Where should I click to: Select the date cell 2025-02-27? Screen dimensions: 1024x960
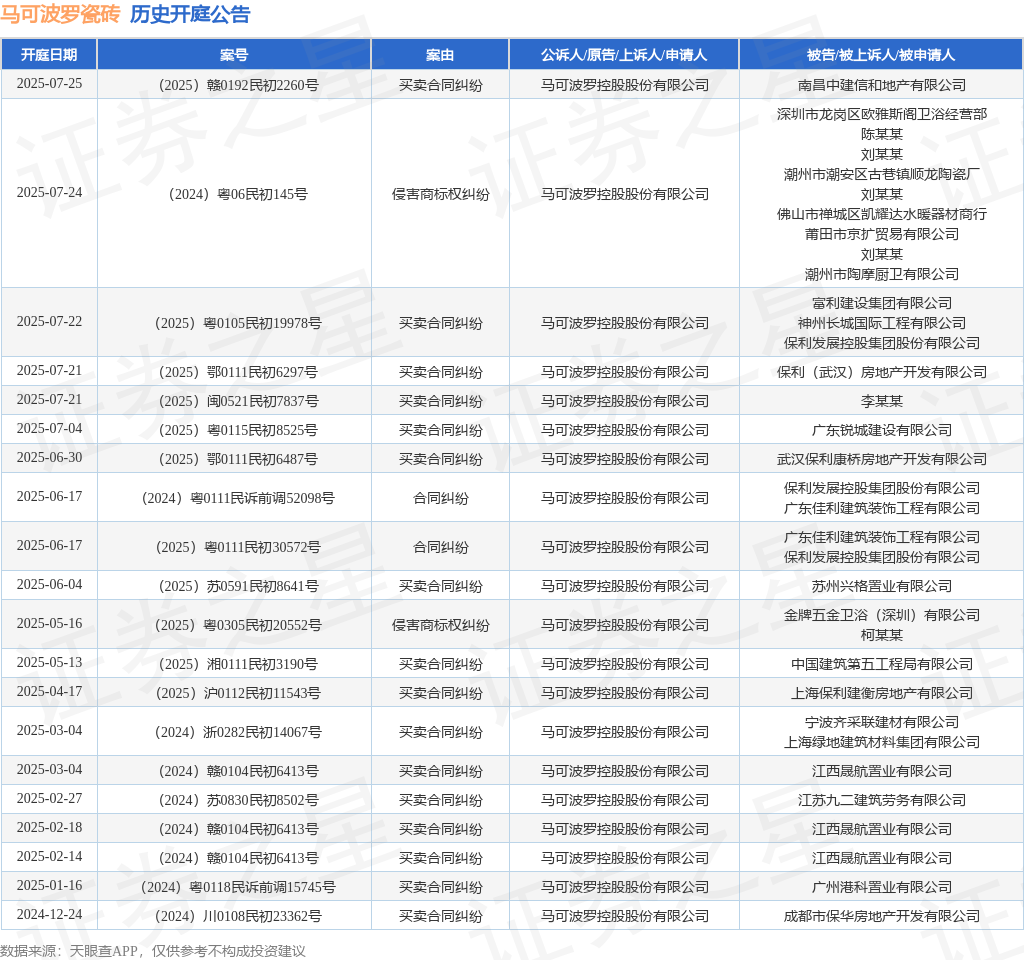click(x=50, y=799)
